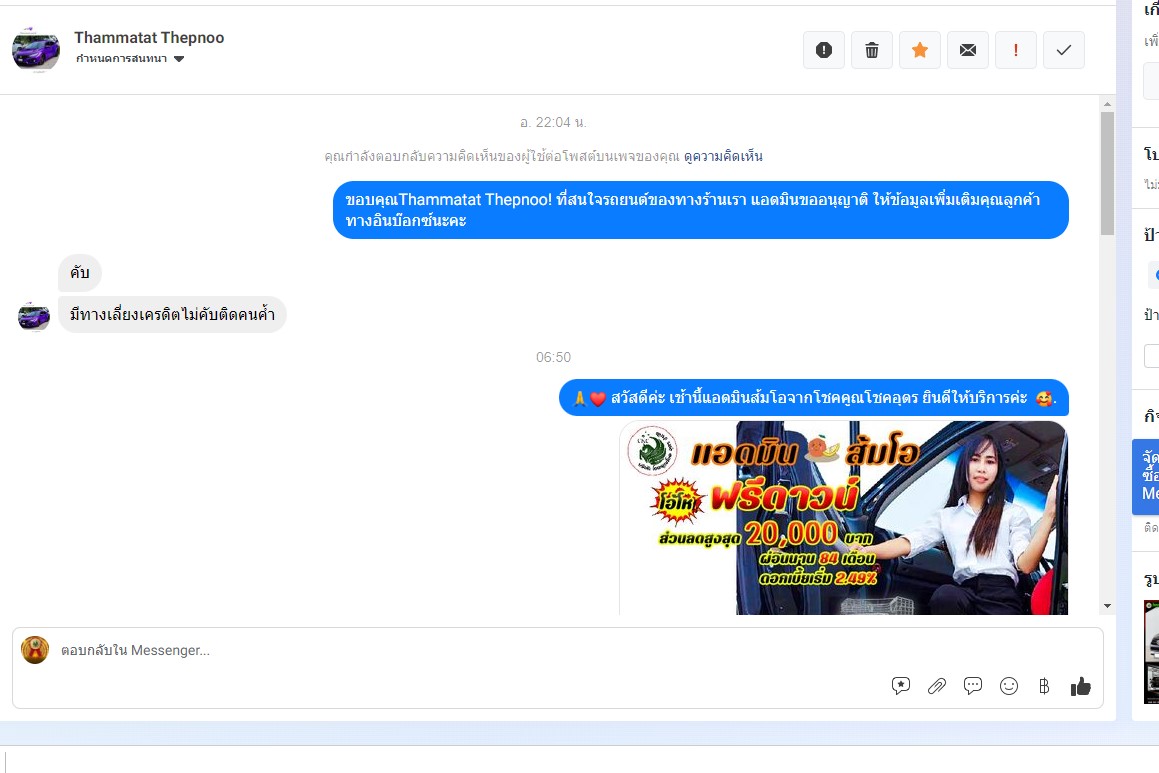Viewport: 1159px width, 773px height.
Task: Select the สวัสดีค่ะ เช้านี้แอดมินส้มโอ message bubble
Action: [814, 398]
